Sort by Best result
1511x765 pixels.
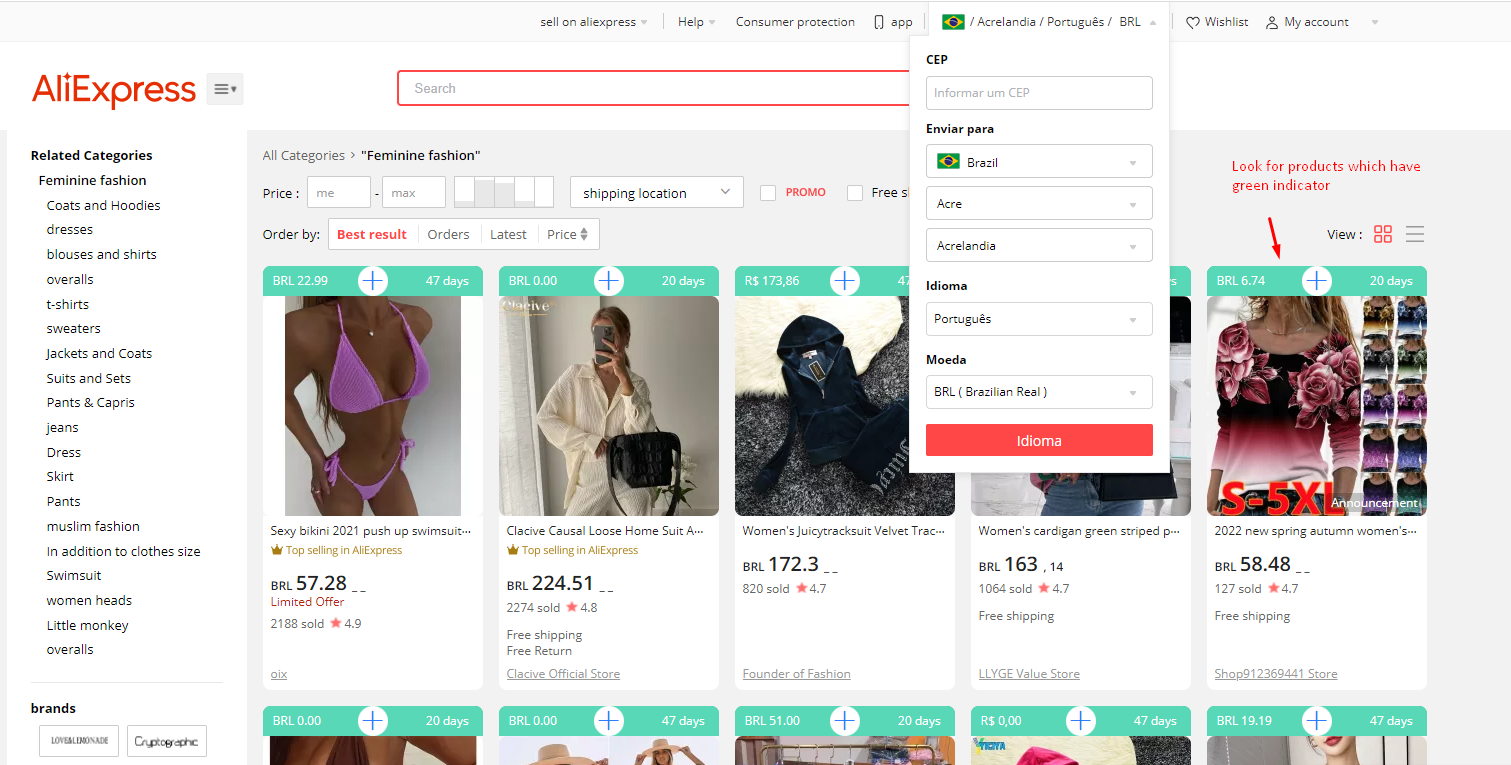372,234
